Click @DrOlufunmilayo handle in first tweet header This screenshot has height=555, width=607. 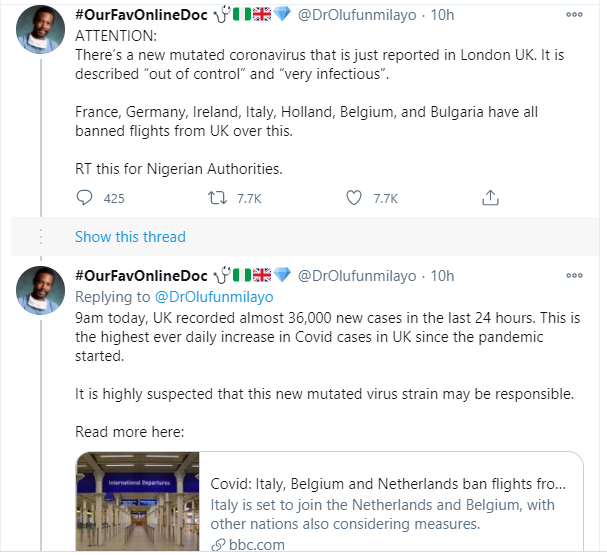click(356, 16)
